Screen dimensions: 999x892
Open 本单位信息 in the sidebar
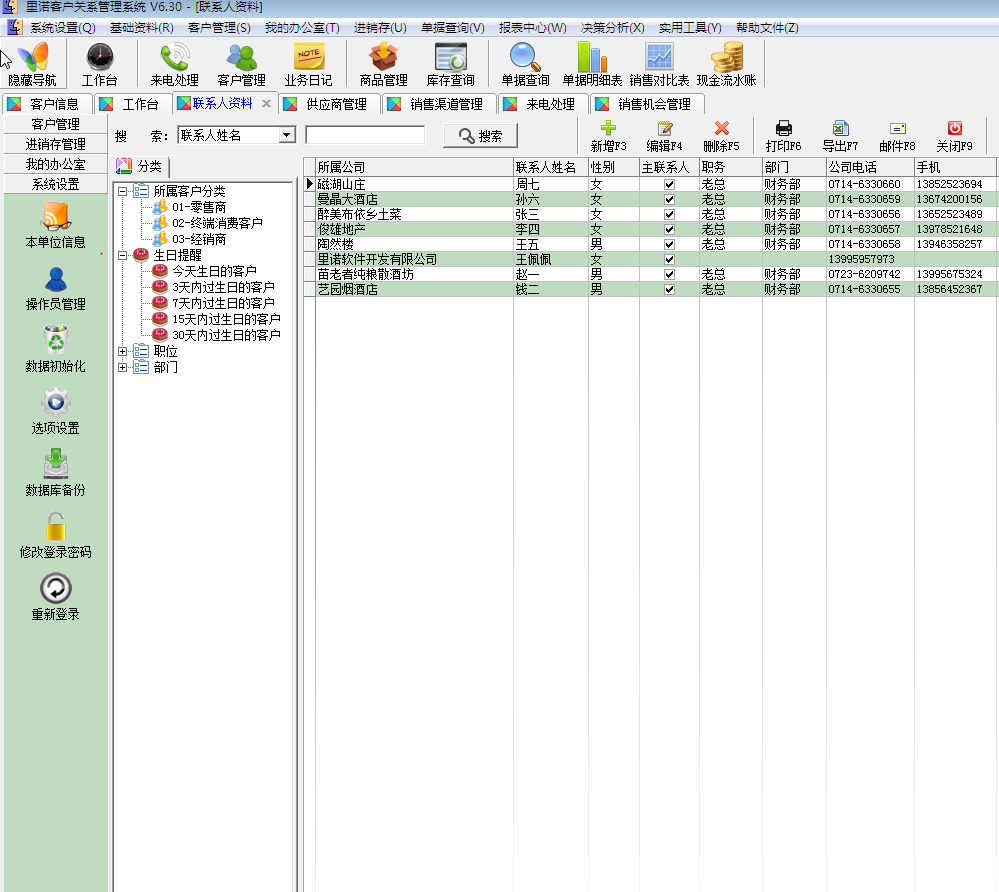point(55,226)
